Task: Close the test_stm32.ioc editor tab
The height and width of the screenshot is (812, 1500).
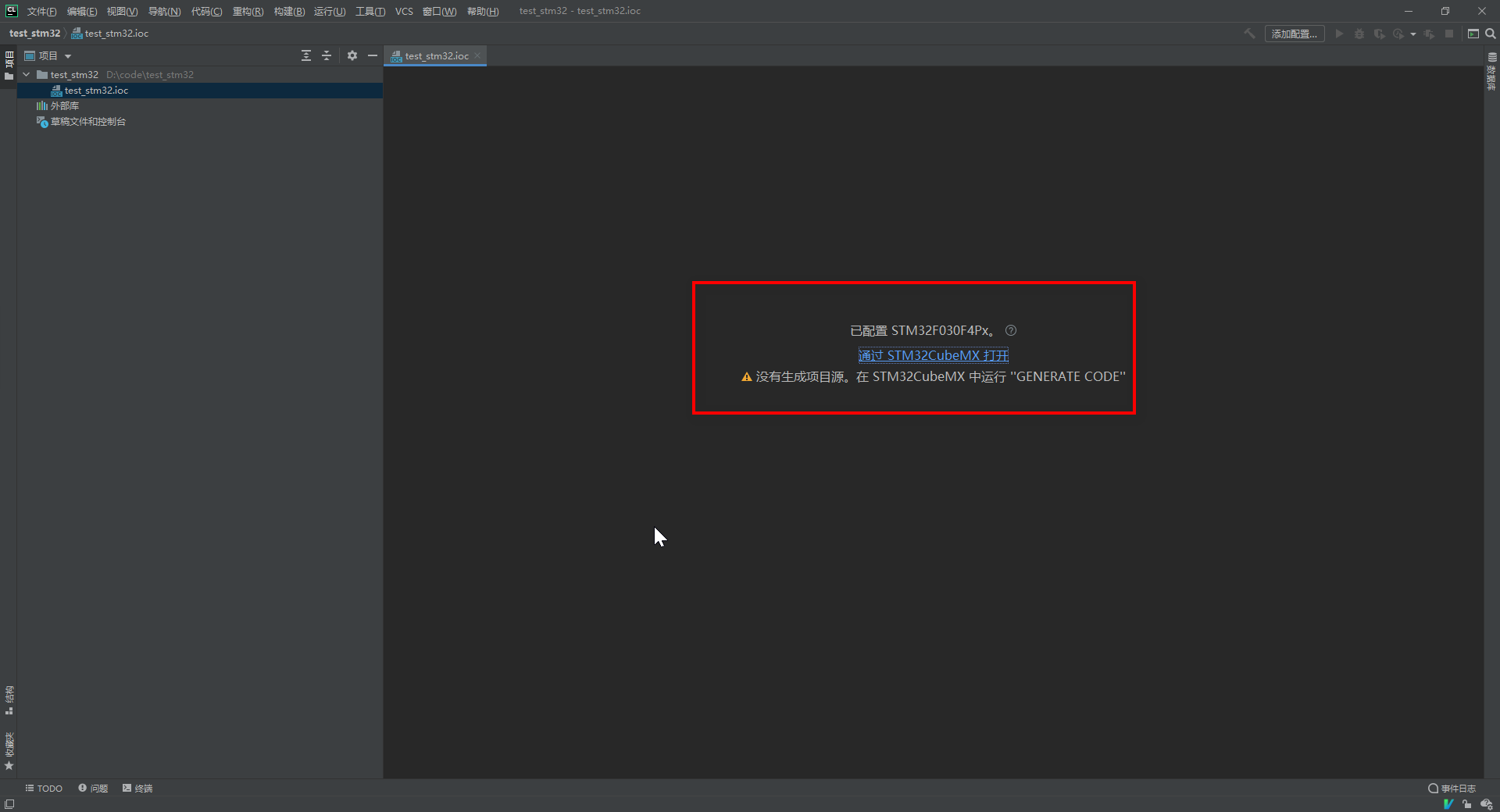Action: click(x=477, y=55)
